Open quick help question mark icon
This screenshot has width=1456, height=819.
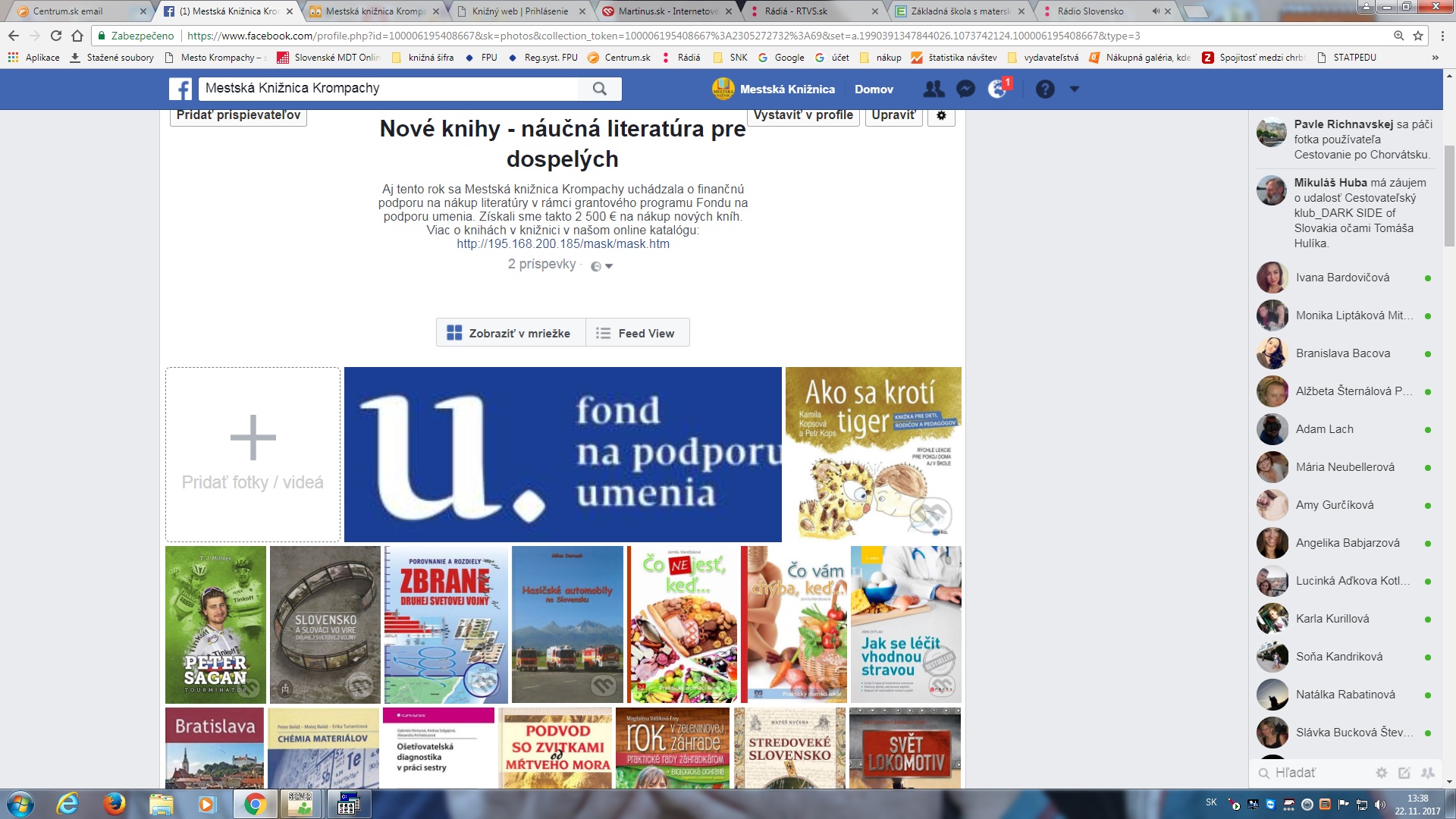pos(1045,89)
